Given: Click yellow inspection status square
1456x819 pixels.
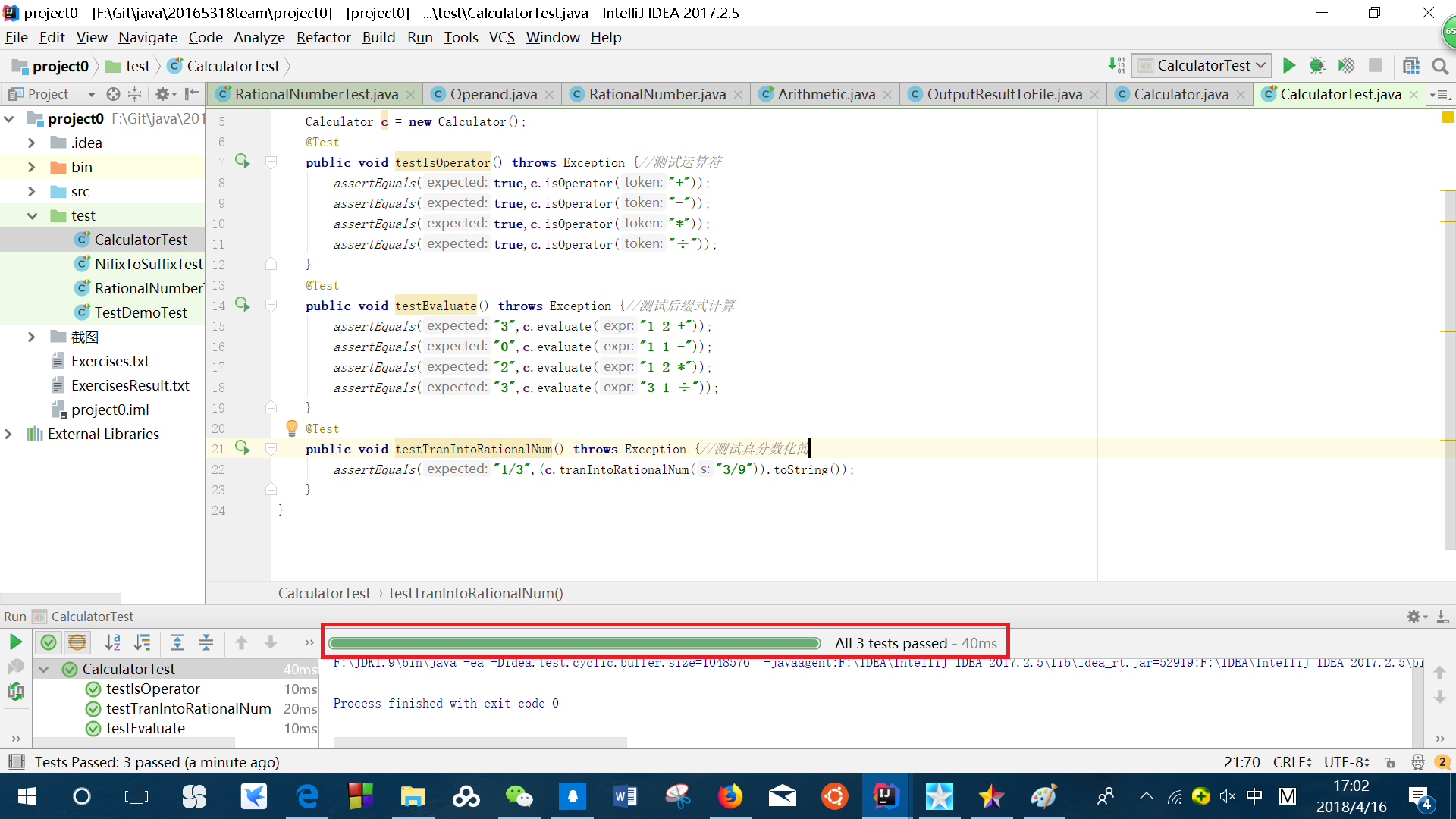Looking at the screenshot, I should click(x=1448, y=118).
